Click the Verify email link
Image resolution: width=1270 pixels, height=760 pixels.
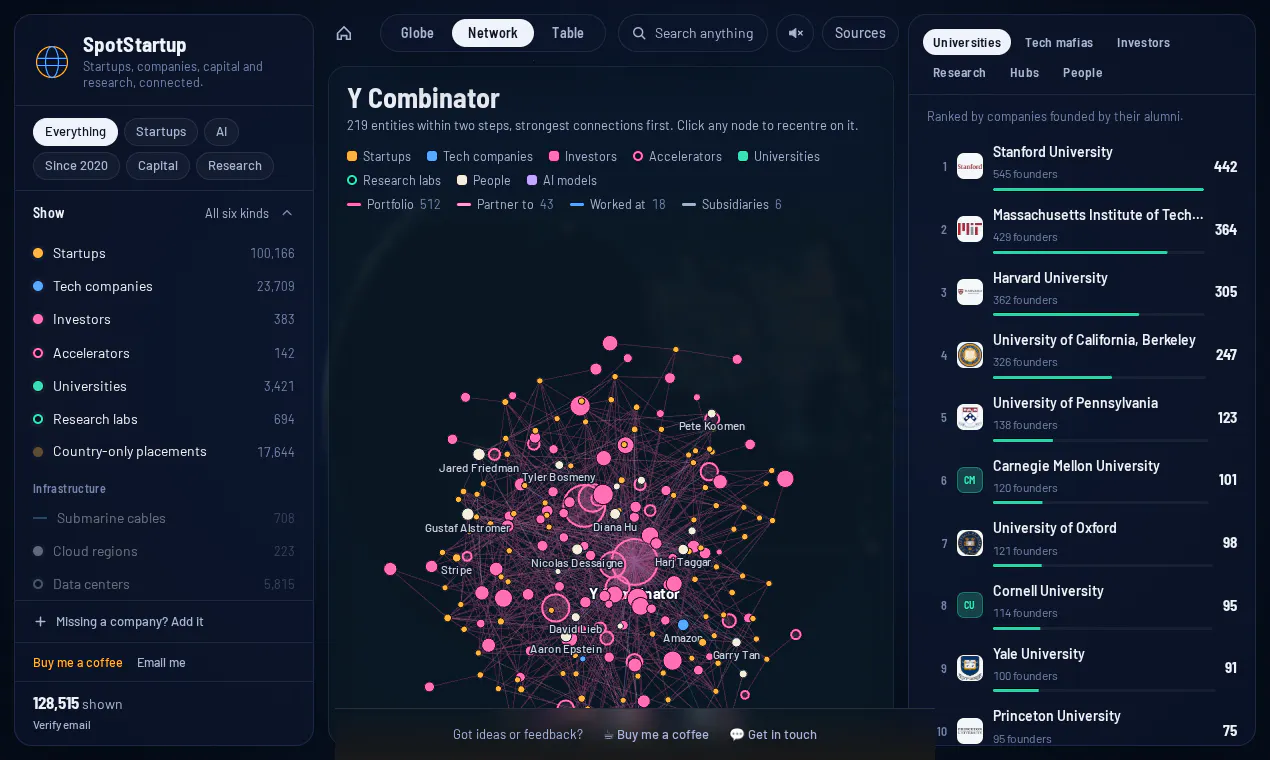tap(62, 725)
